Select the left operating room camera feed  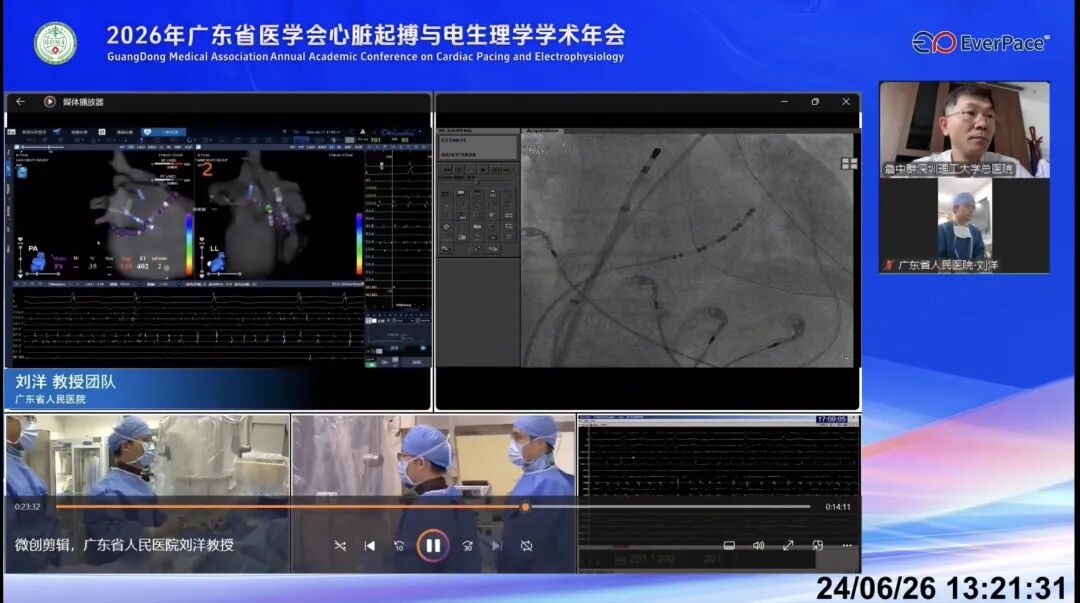tap(147, 493)
